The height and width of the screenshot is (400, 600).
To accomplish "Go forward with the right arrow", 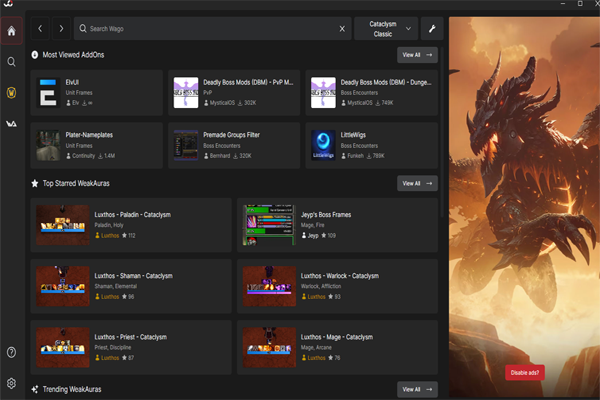I will pyautogui.click(x=61, y=29).
